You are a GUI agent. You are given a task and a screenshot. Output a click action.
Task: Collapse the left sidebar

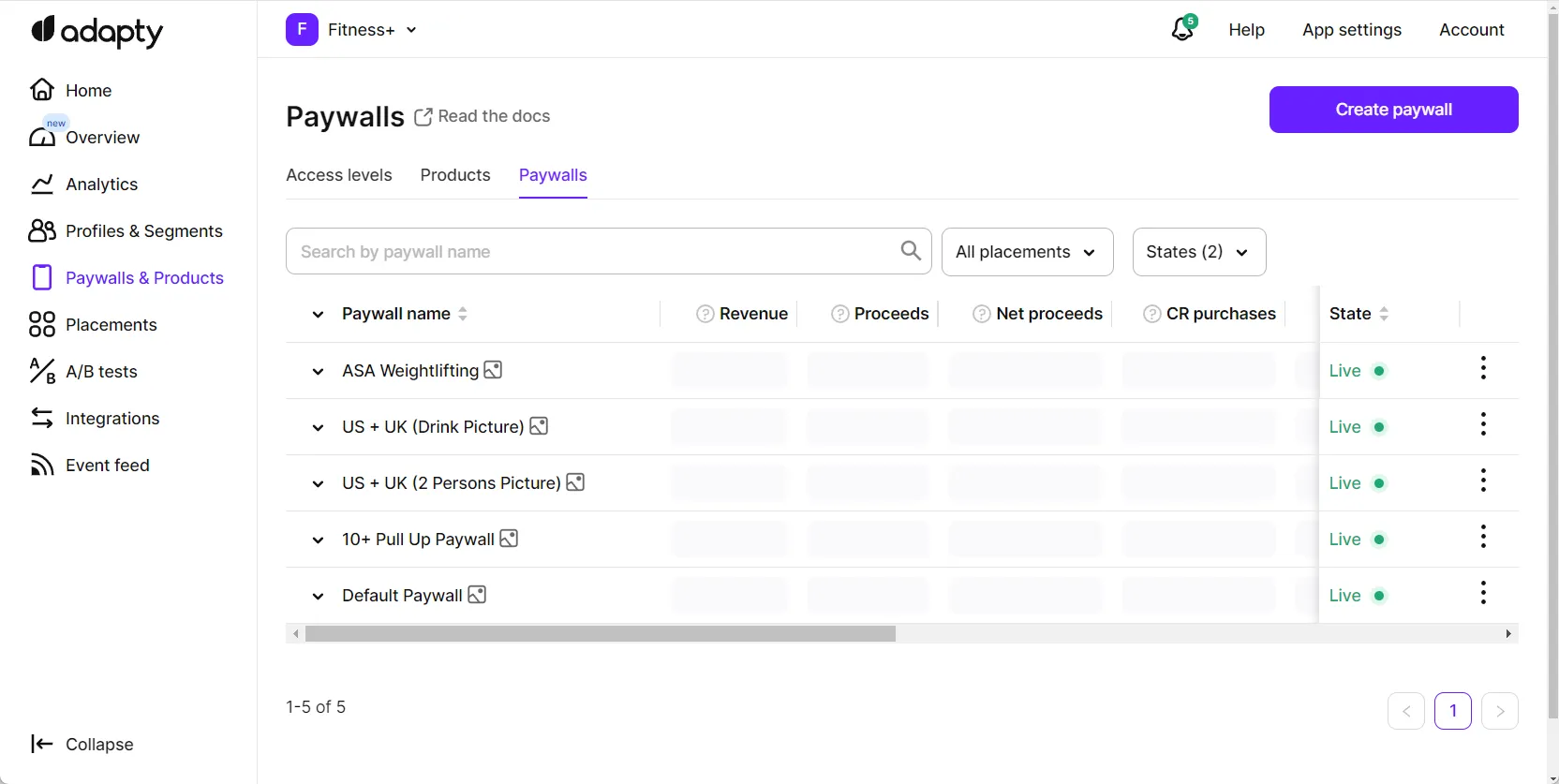(x=82, y=744)
